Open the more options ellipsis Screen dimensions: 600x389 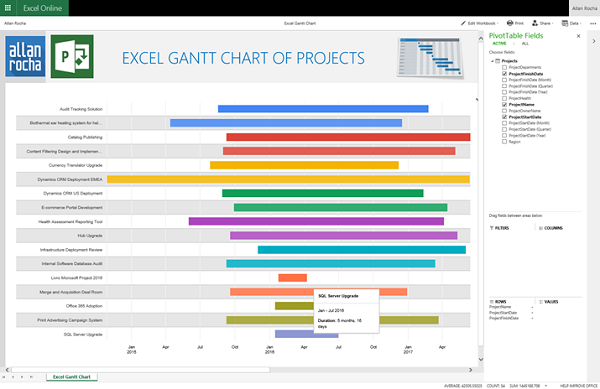point(593,23)
